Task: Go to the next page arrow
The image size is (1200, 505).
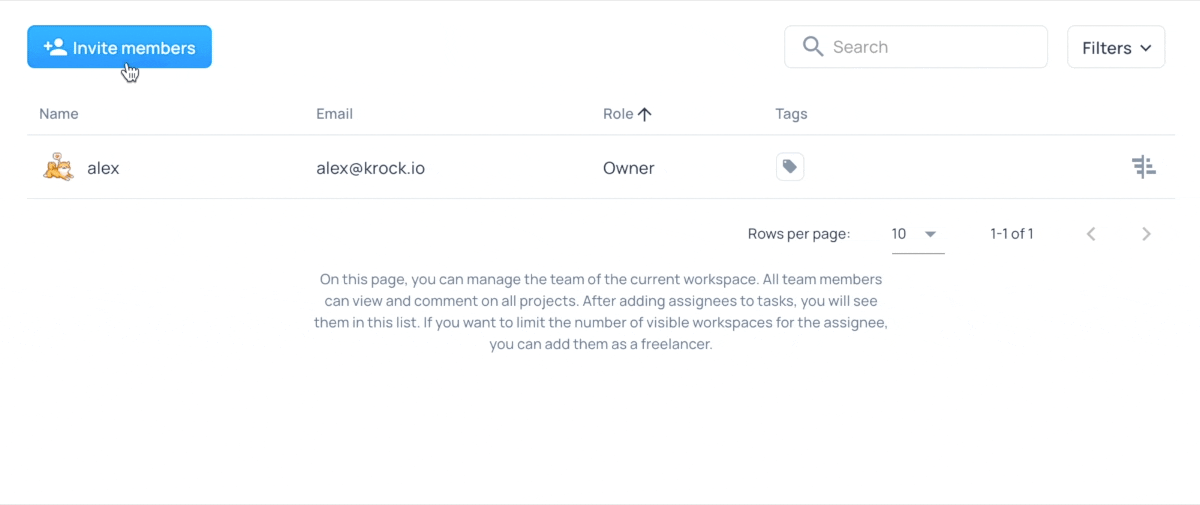Action: [1146, 234]
